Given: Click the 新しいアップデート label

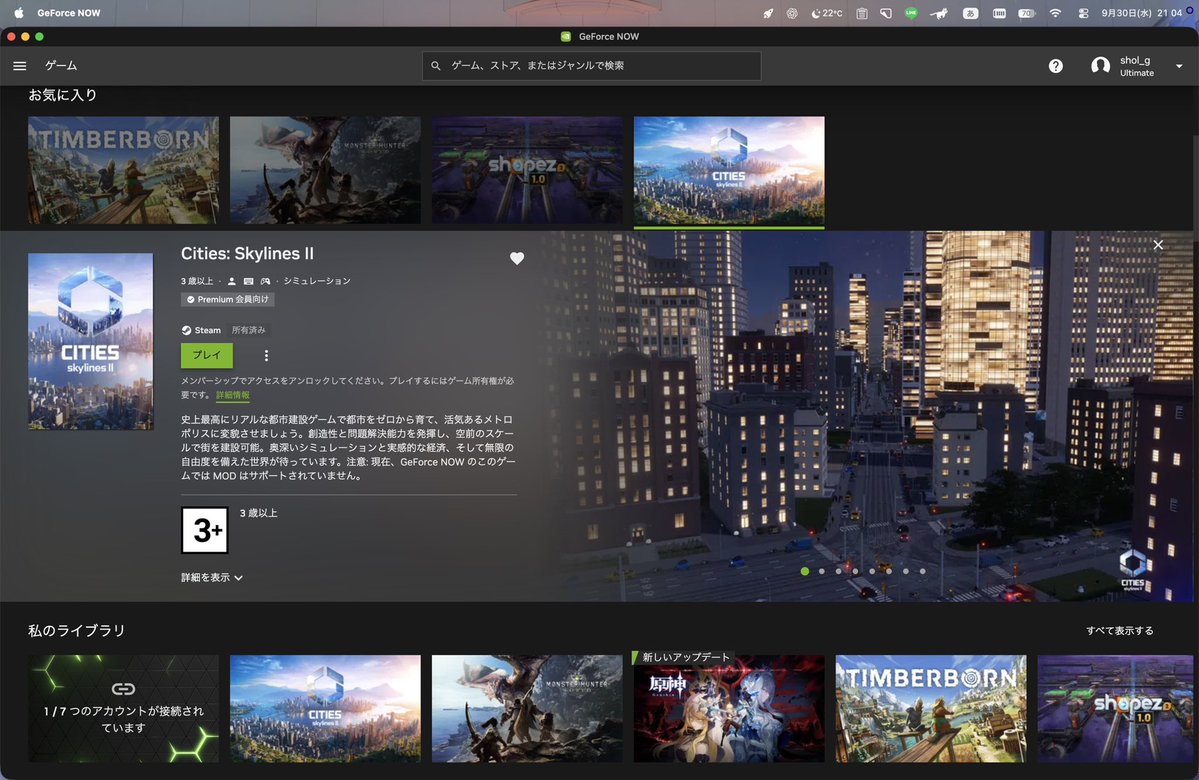Looking at the screenshot, I should pyautogui.click(x=686, y=657).
